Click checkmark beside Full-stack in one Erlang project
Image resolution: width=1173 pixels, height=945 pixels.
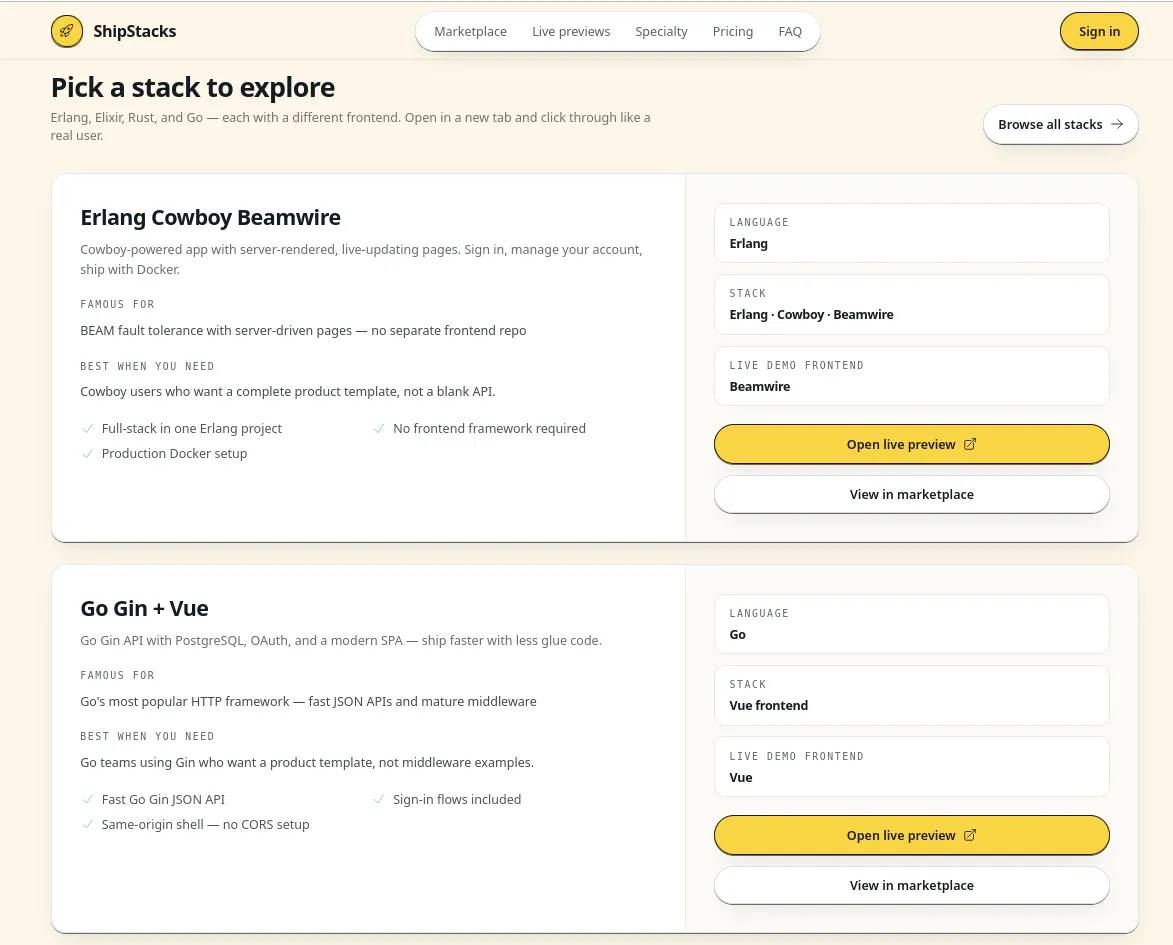pyautogui.click(x=88, y=429)
